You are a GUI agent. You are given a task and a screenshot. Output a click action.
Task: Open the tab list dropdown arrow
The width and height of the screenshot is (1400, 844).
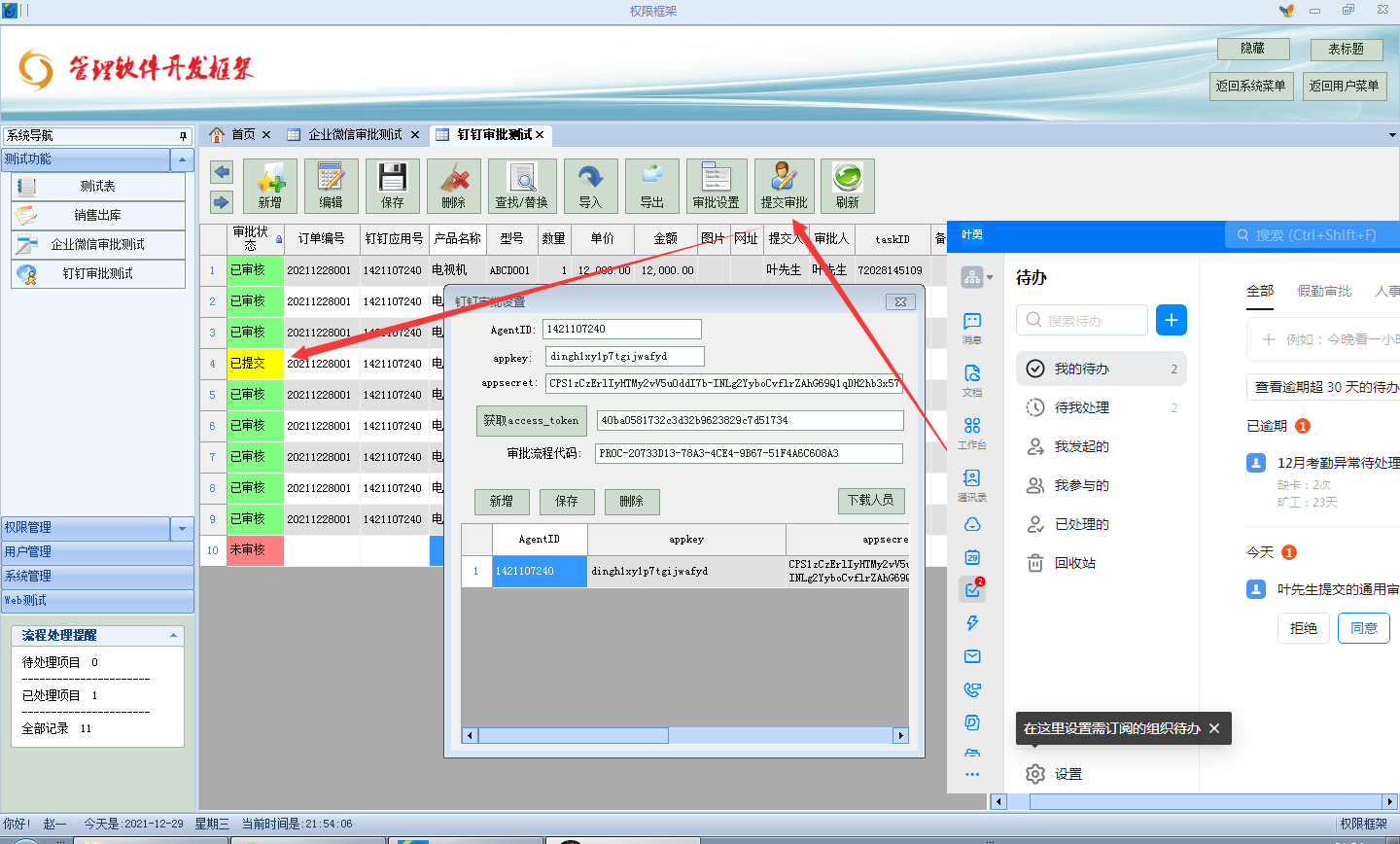1391,135
